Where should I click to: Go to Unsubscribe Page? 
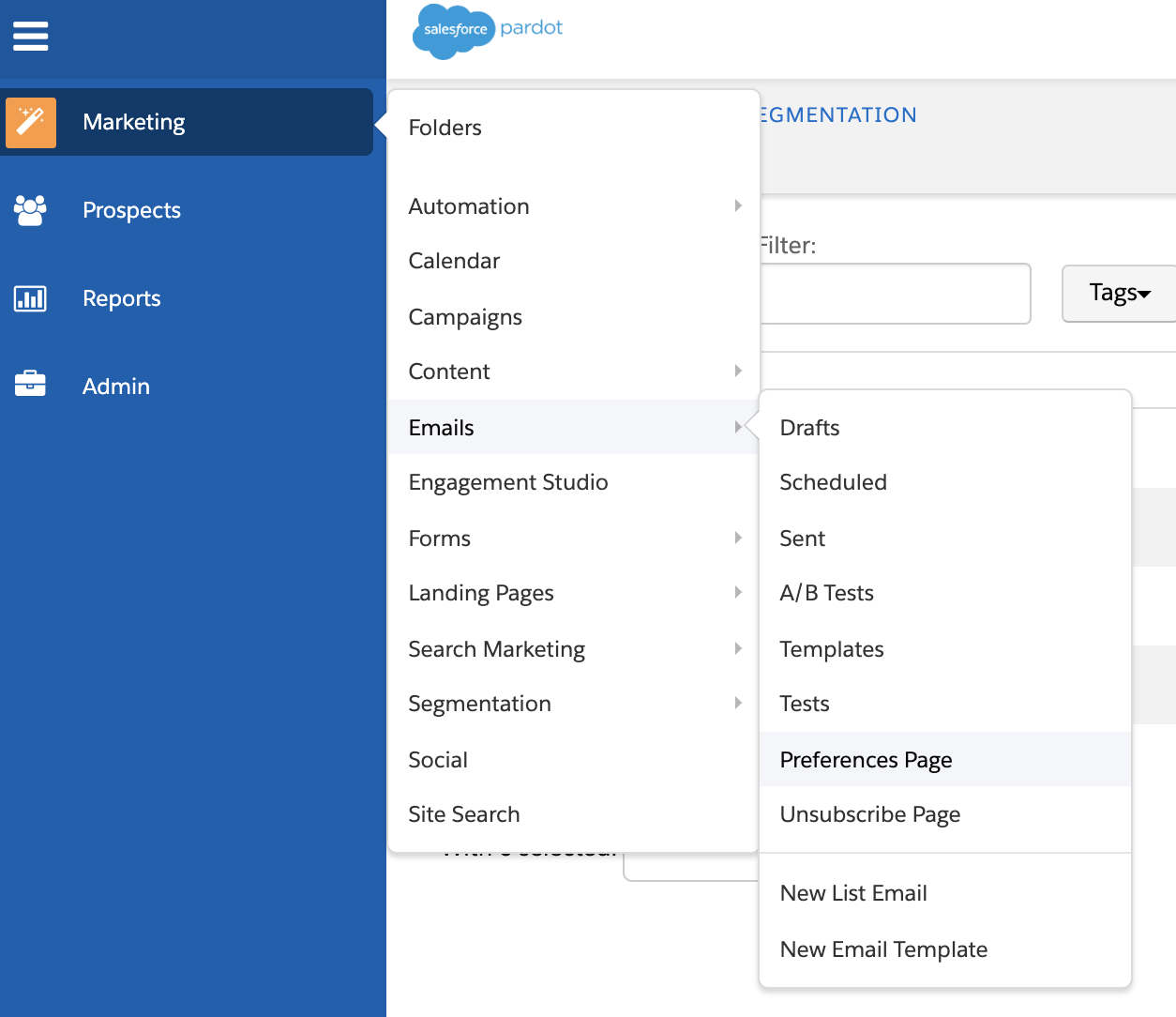[869, 814]
